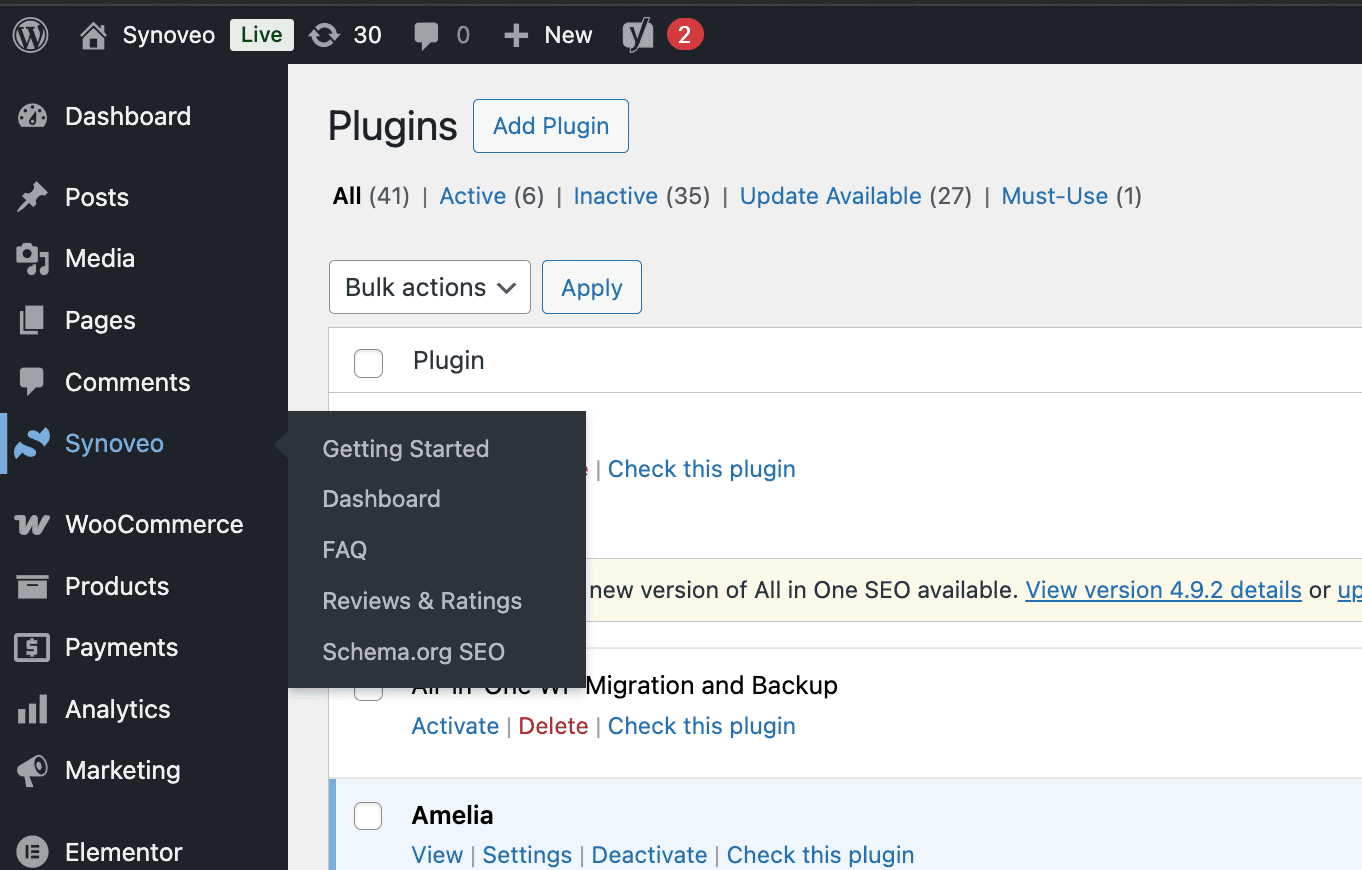Select Getting Started in the Synoveo submenu
The height and width of the screenshot is (870, 1362).
(405, 449)
